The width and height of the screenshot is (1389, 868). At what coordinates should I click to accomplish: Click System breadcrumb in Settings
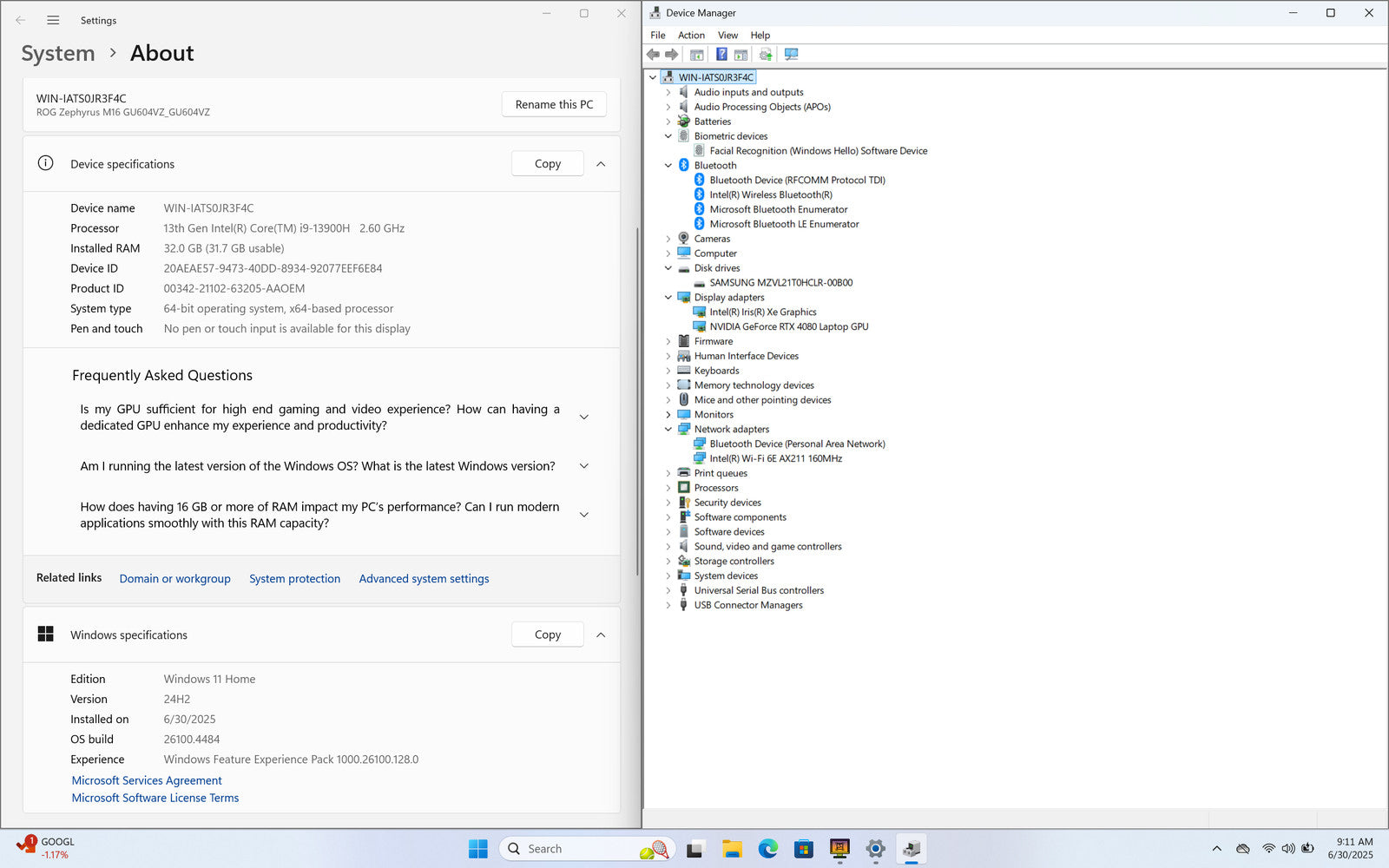pyautogui.click(x=58, y=53)
